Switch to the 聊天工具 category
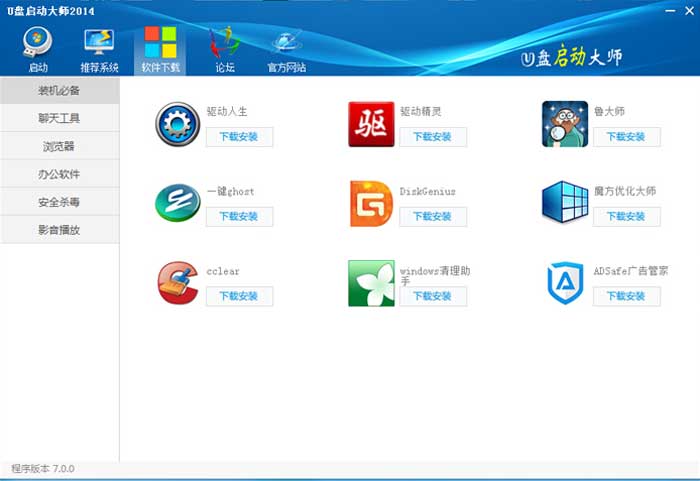 point(59,118)
